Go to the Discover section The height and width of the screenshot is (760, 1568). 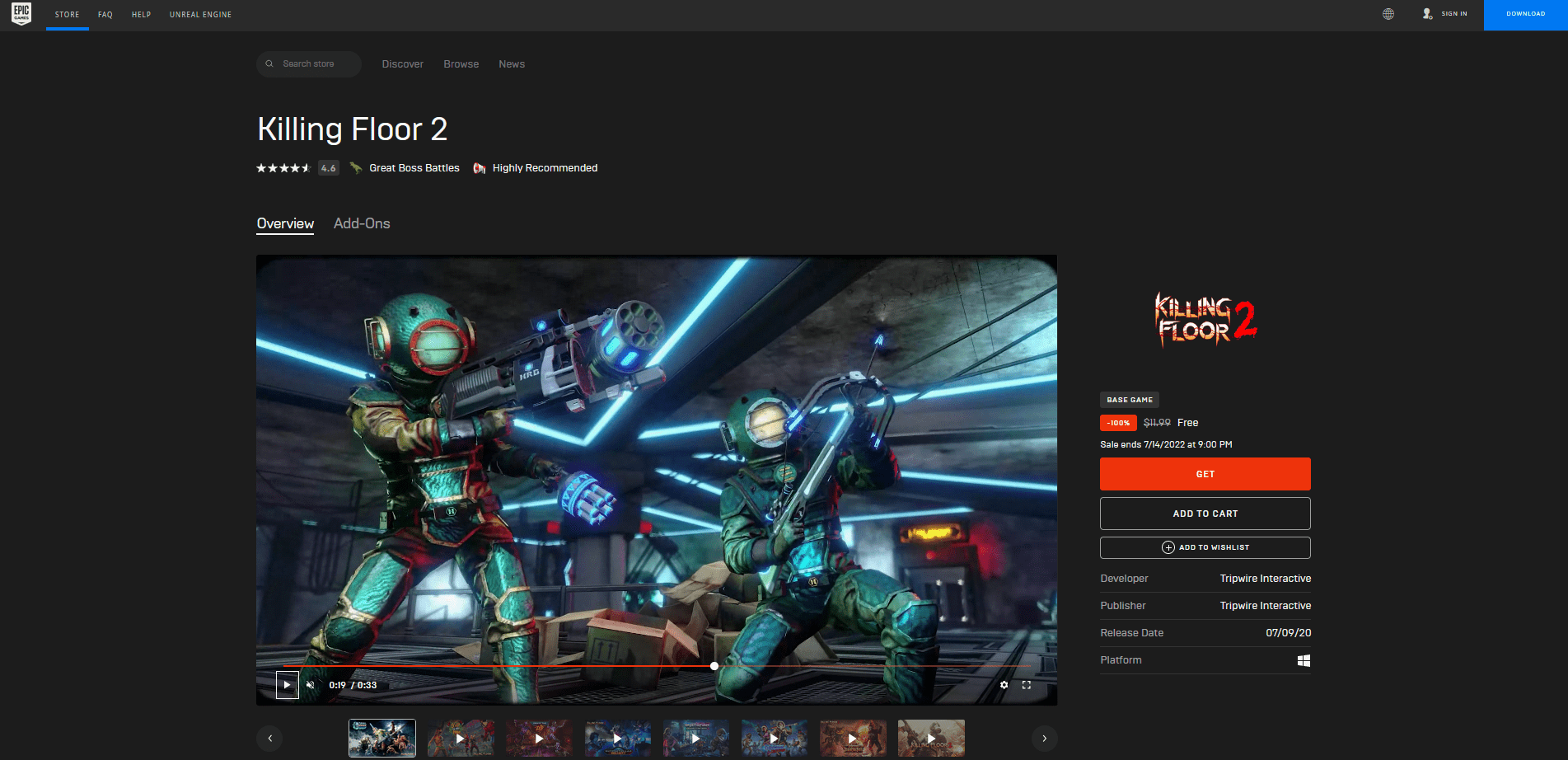(x=403, y=64)
